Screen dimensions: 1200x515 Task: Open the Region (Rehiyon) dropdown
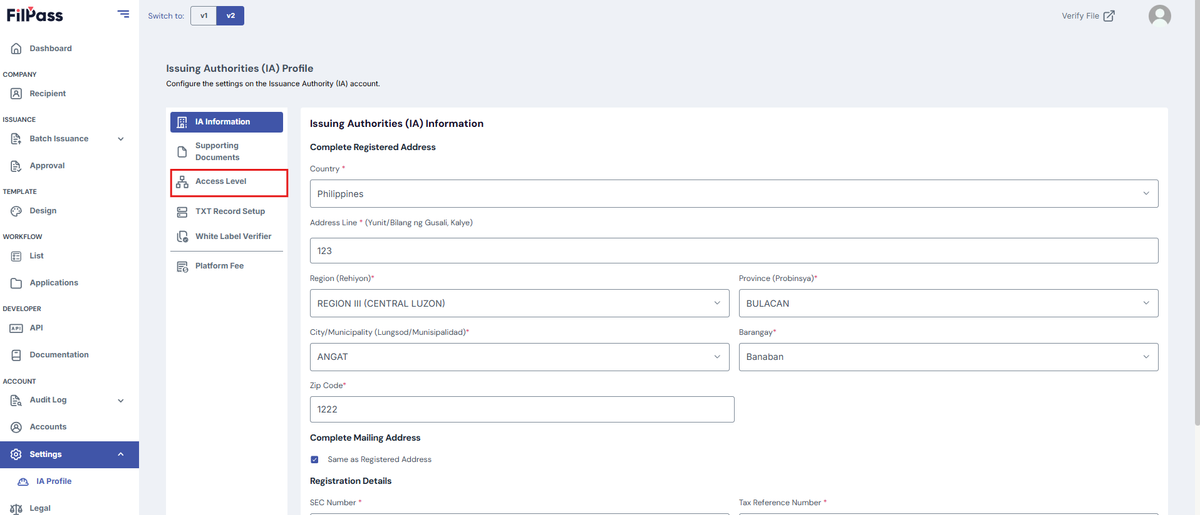[520, 303]
